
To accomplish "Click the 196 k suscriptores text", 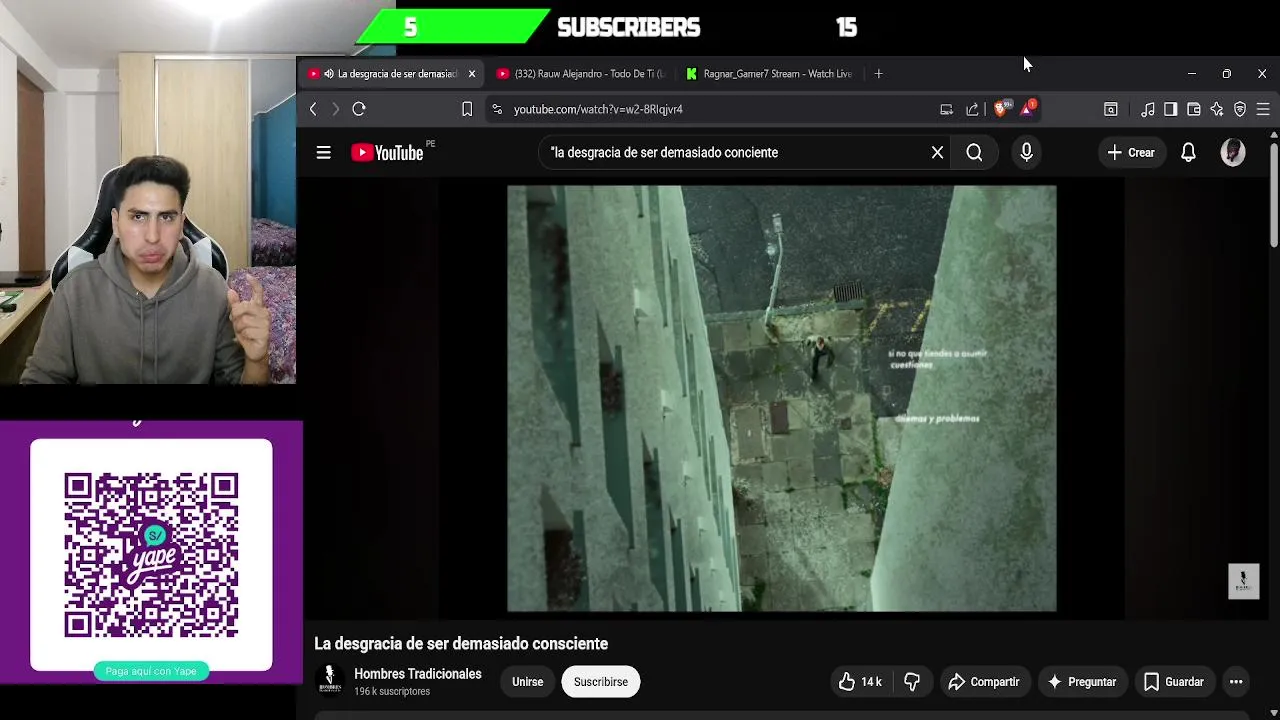I will (x=392, y=692).
